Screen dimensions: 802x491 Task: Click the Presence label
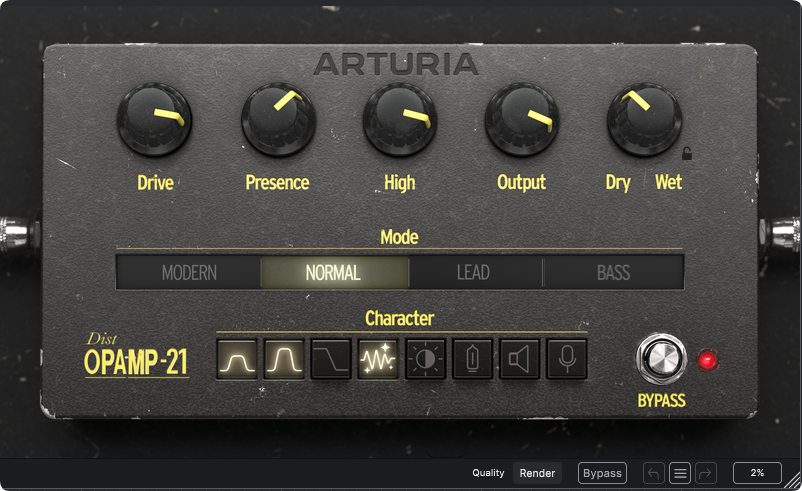click(277, 183)
